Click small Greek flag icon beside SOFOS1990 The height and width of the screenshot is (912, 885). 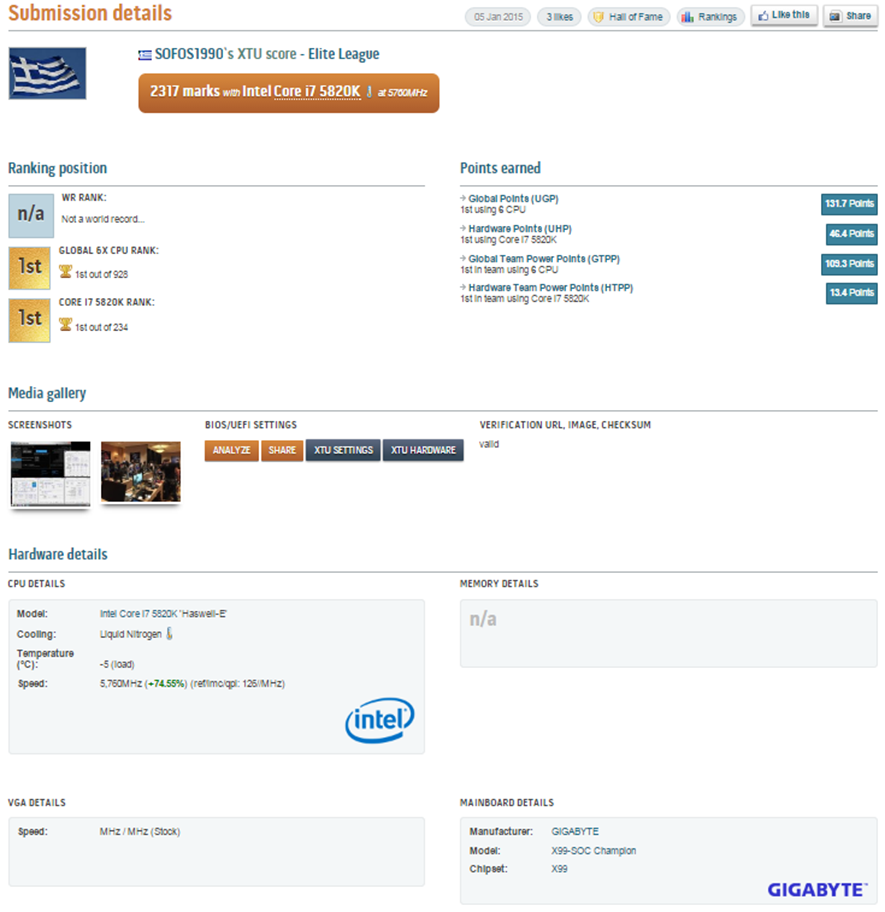[x=144, y=55]
